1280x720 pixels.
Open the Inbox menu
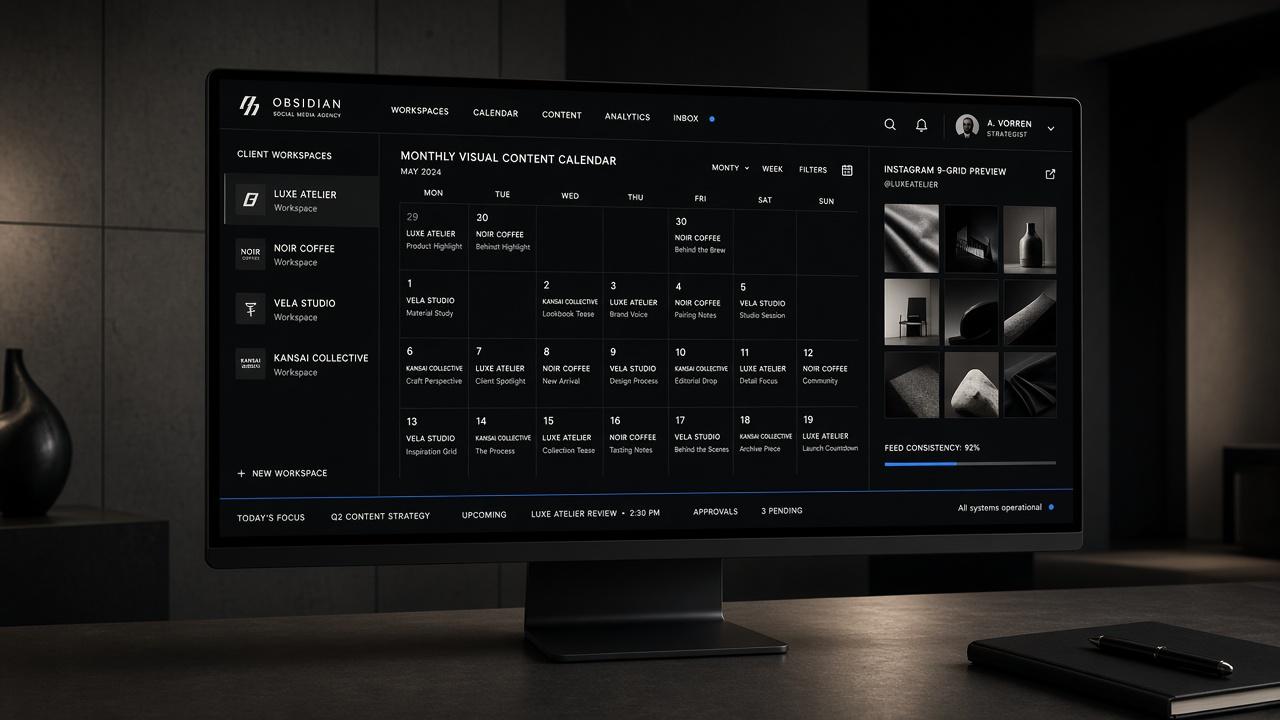click(x=686, y=118)
